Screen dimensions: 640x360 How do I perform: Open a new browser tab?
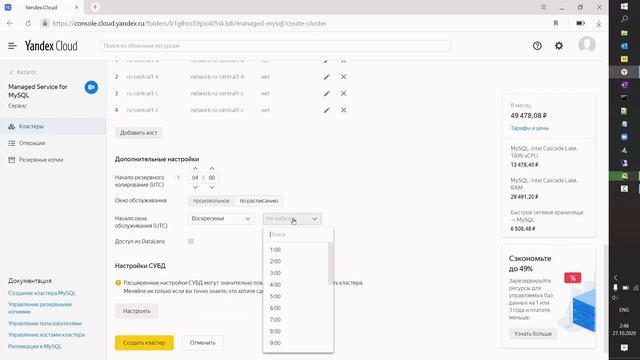[x=95, y=7]
